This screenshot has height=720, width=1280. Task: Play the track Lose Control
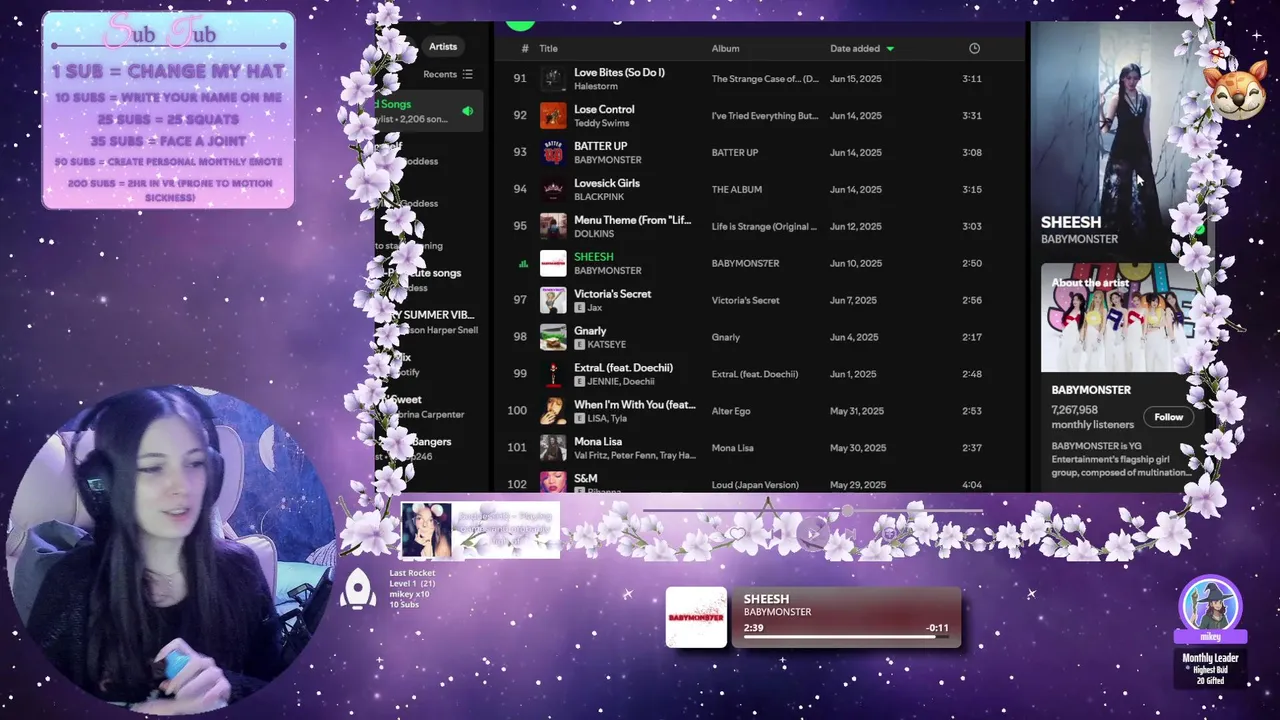click(604, 109)
